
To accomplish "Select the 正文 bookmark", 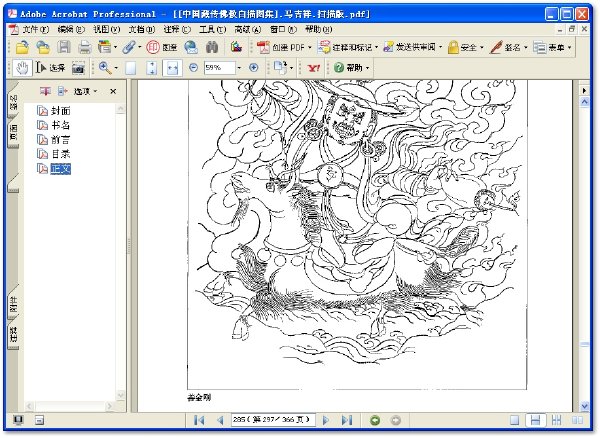I will pyautogui.click(x=60, y=169).
